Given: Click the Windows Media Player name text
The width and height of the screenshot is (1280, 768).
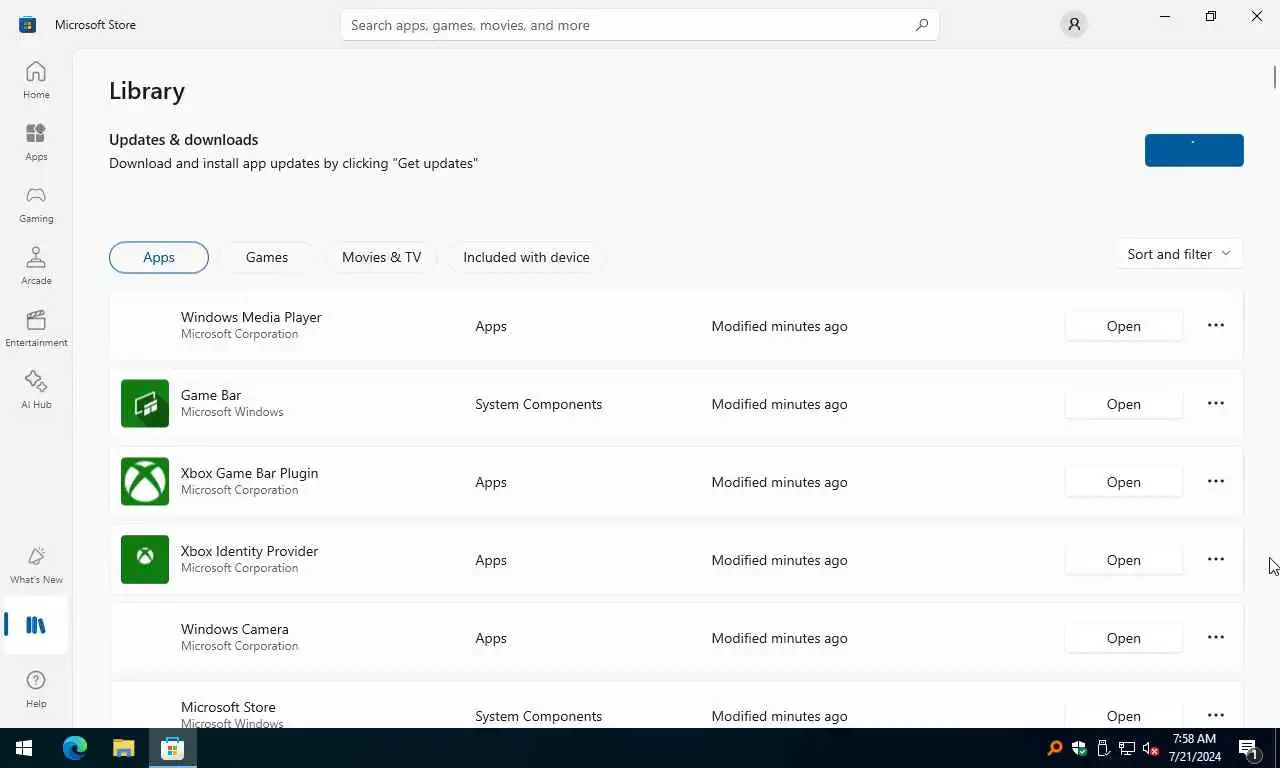Looking at the screenshot, I should [x=251, y=317].
